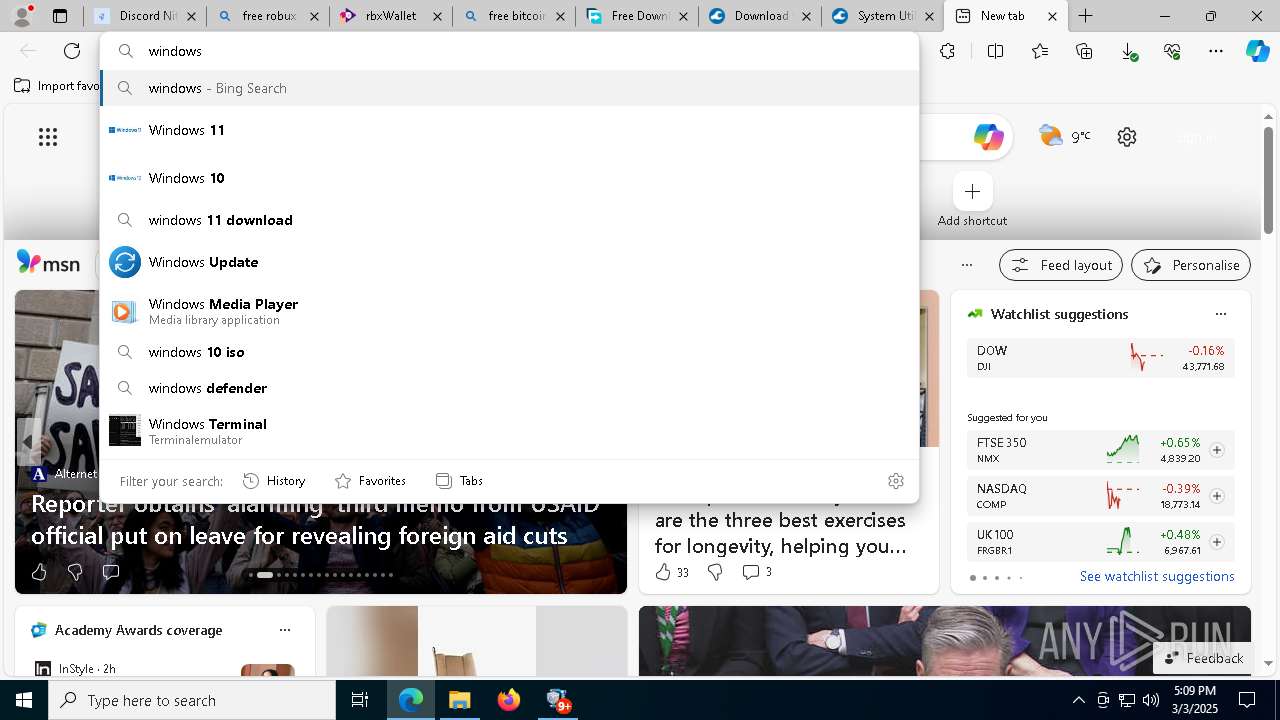The height and width of the screenshot is (720, 1280).
Task: Select Windows Update suggestion
Action: tap(510, 262)
